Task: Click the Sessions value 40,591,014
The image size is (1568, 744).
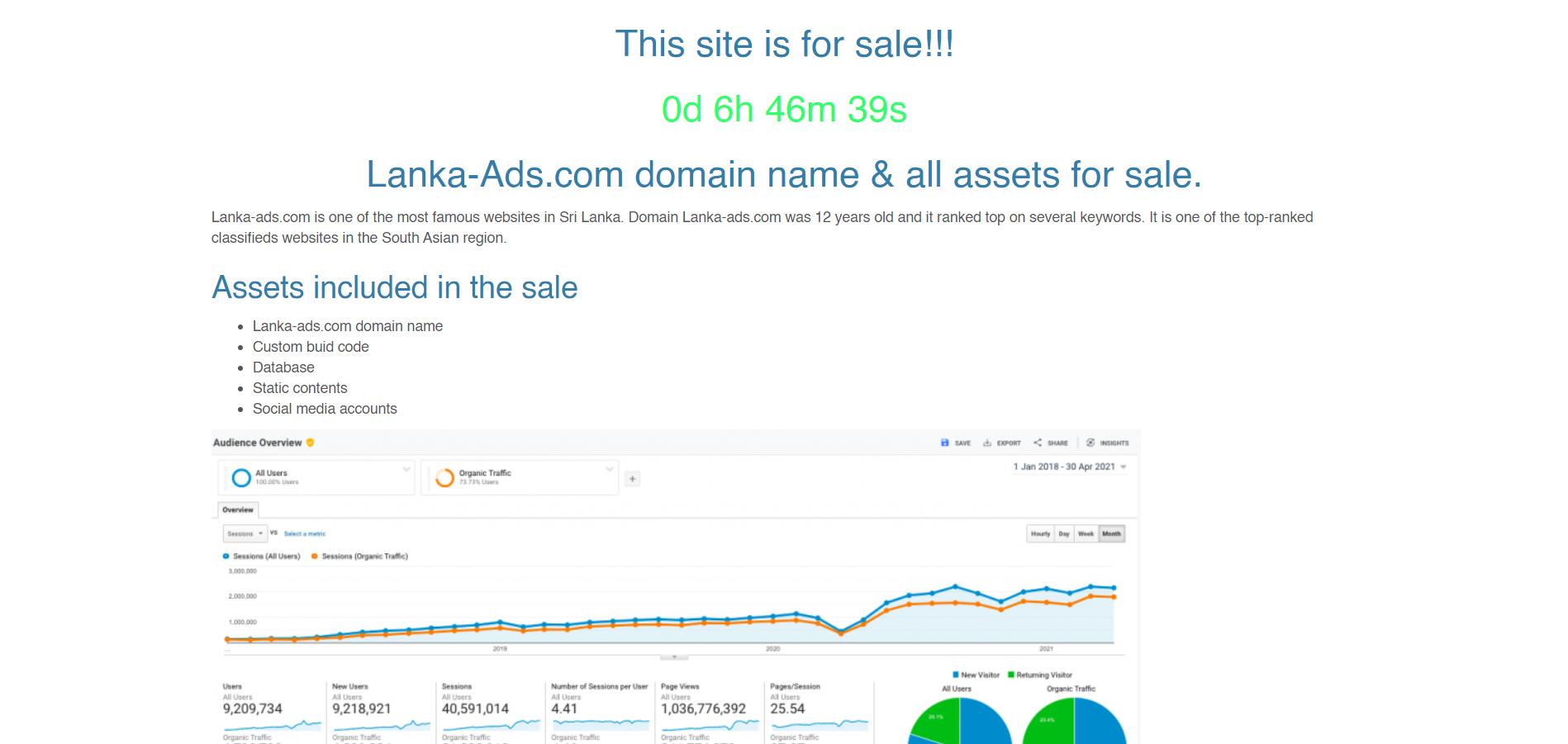Action: (475, 708)
